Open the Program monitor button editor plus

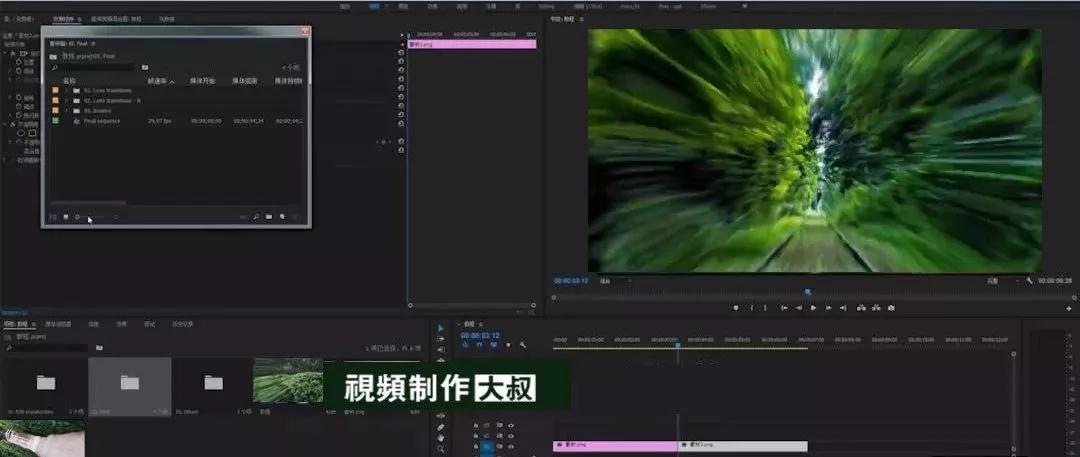(1069, 309)
